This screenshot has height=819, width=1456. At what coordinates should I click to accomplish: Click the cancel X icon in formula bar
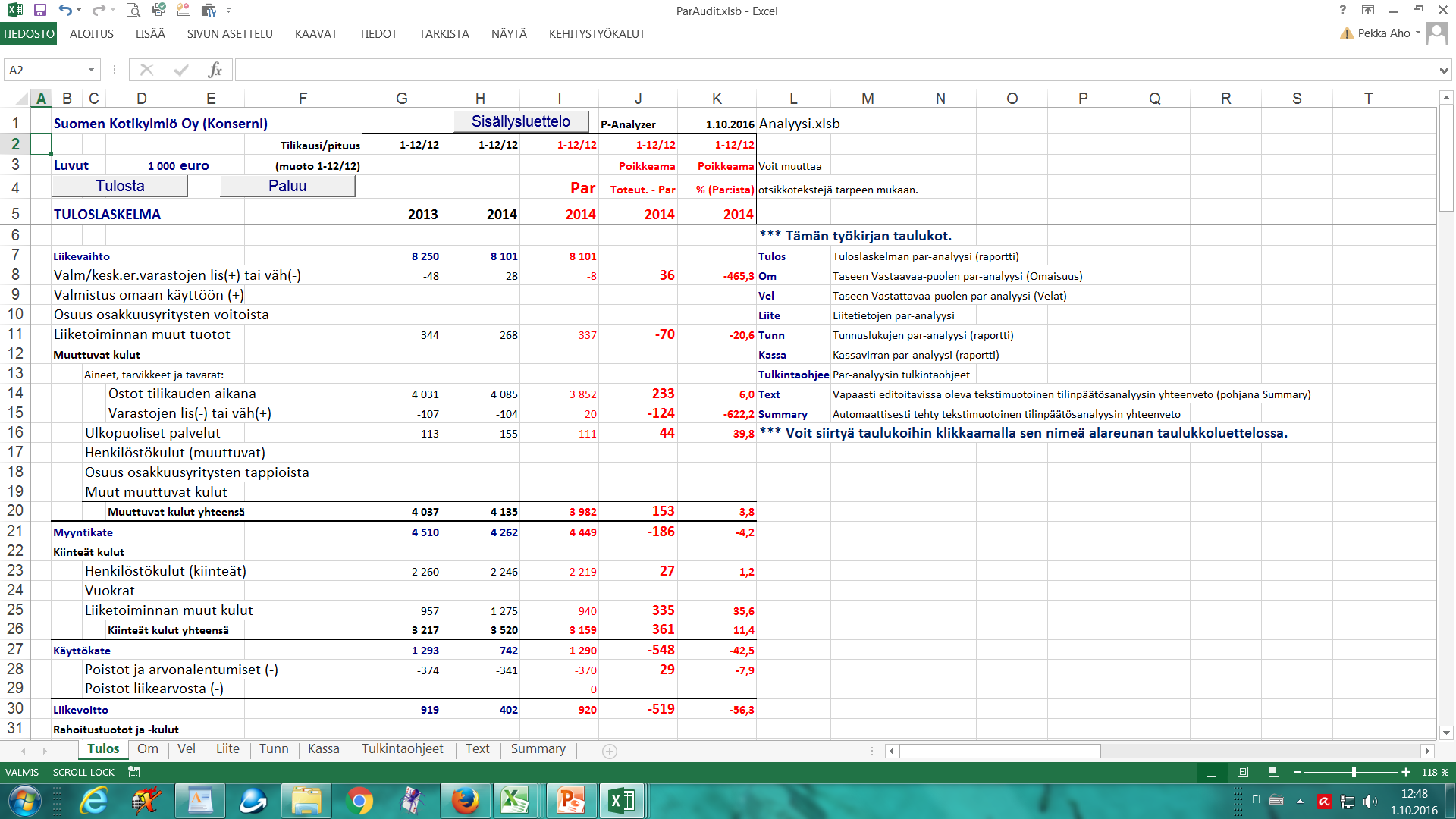point(147,70)
